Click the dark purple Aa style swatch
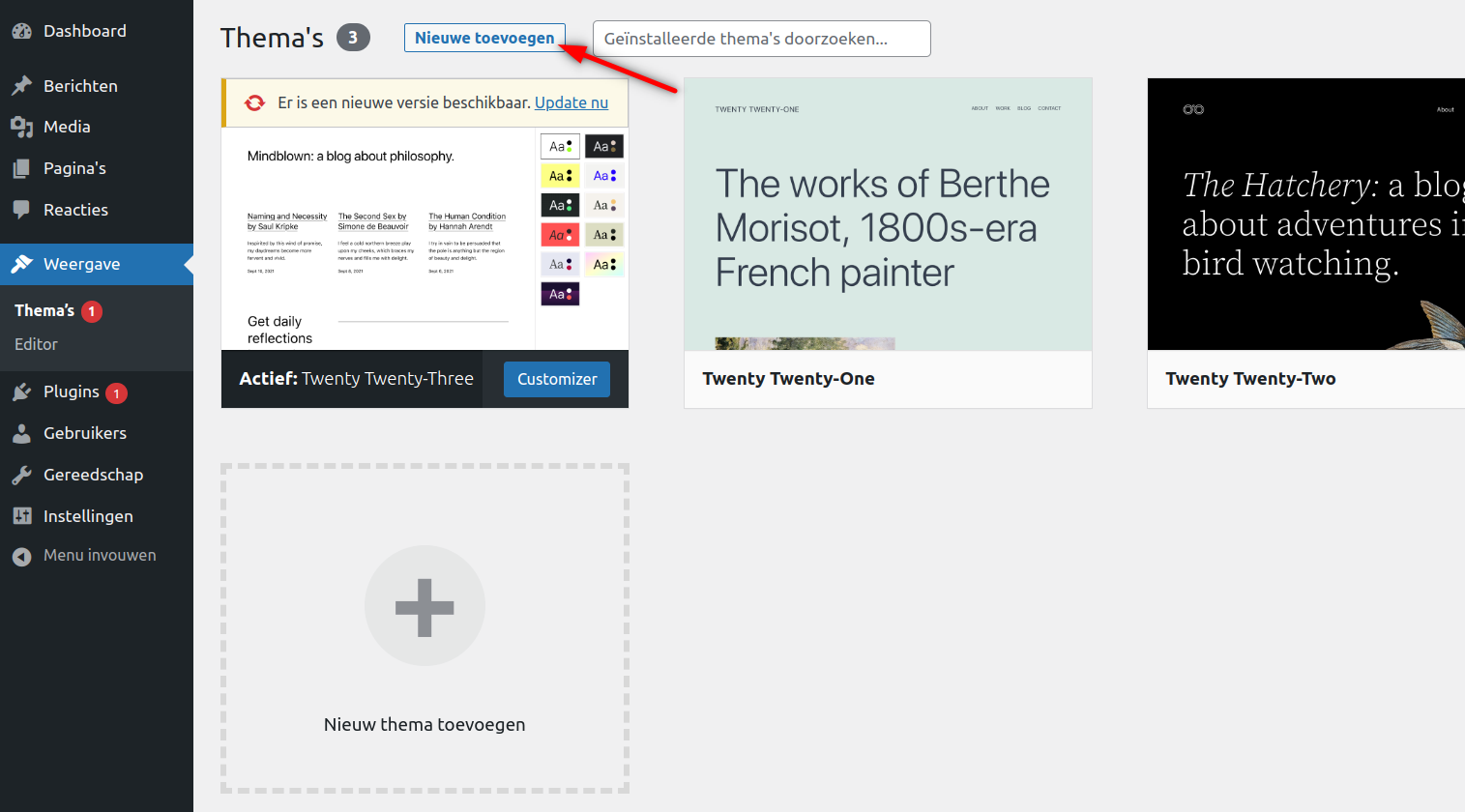 560,294
